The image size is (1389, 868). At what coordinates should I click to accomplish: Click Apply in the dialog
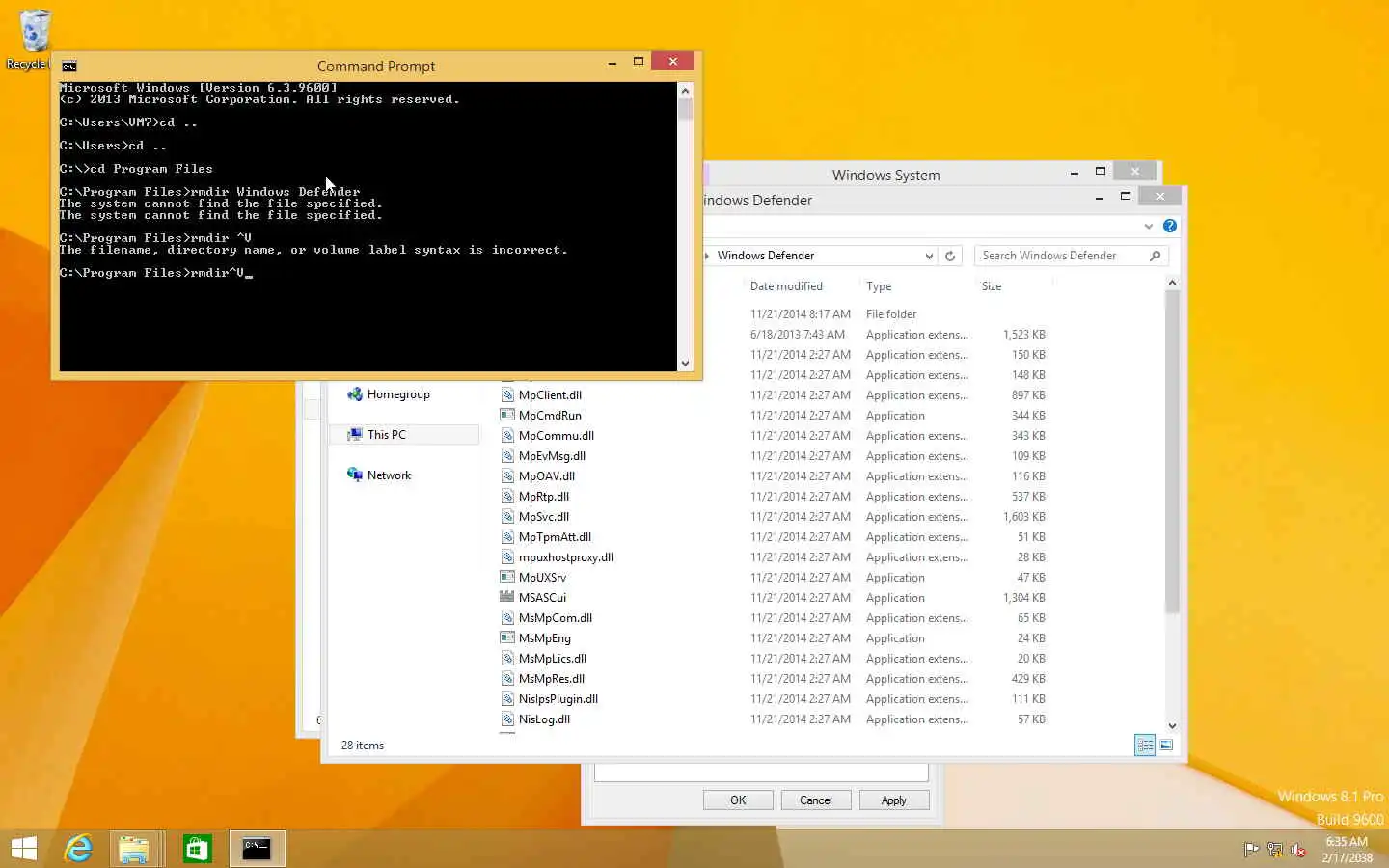893,800
